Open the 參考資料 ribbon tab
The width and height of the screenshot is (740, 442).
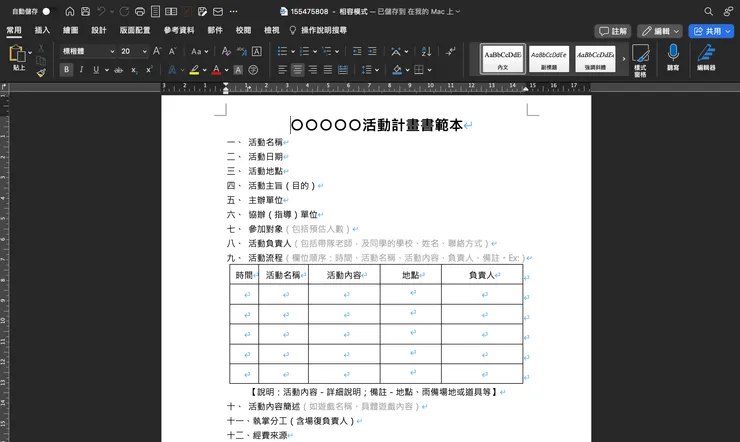[x=179, y=30]
